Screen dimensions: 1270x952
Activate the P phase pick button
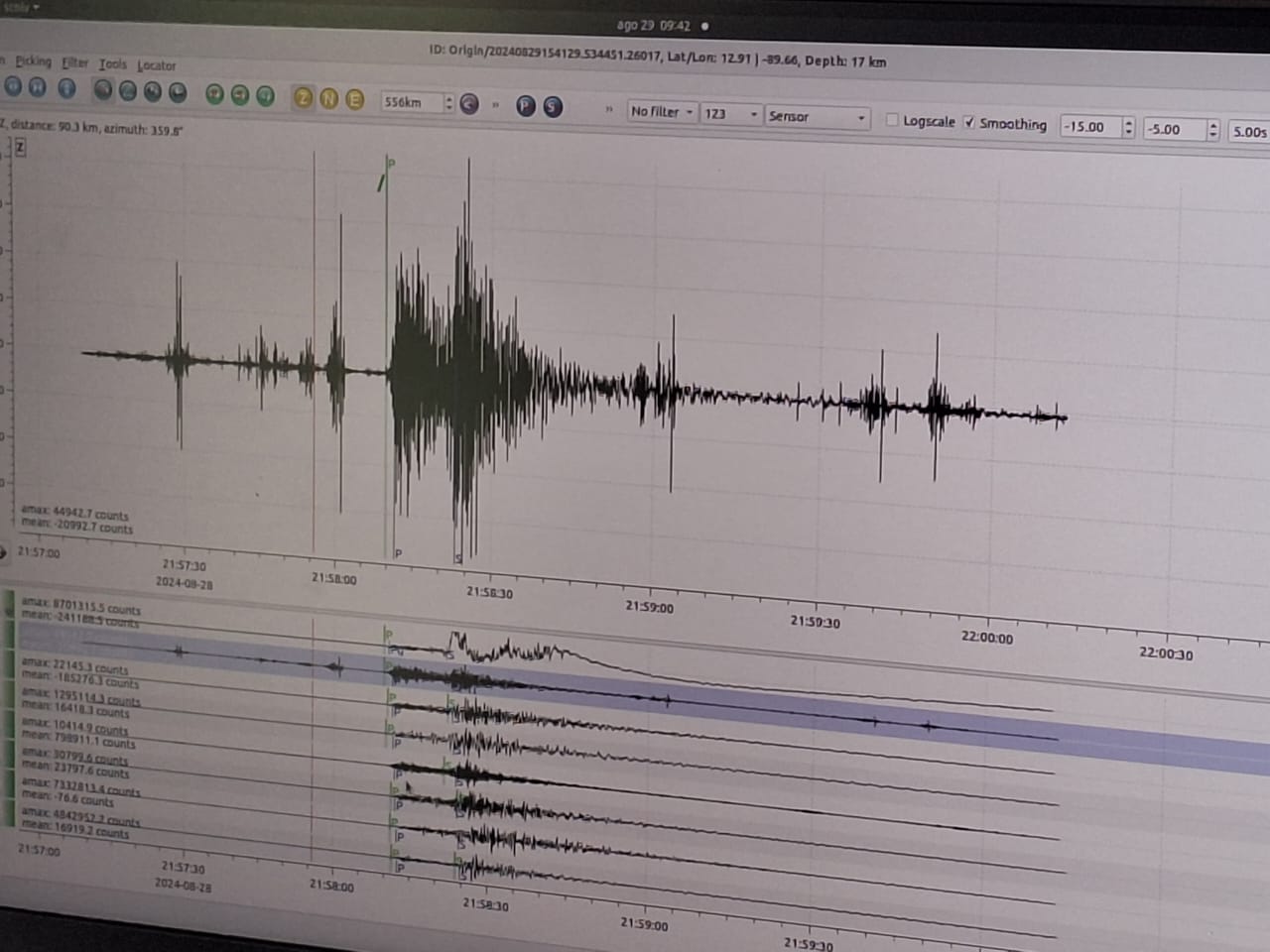[x=526, y=106]
